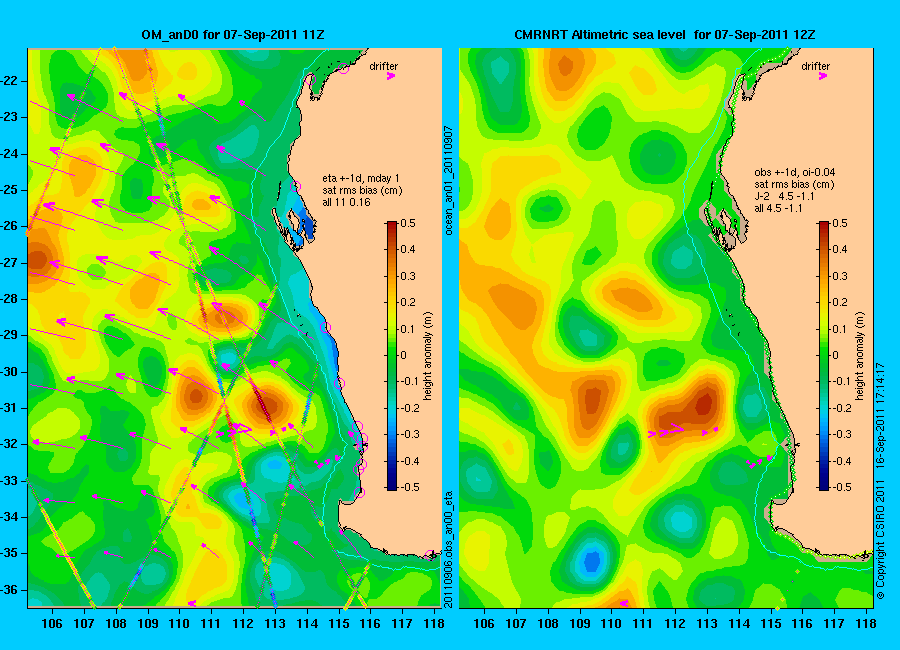900x650 pixels.
Task: Select the "all 11 0.16" statistics line
Action: point(346,202)
